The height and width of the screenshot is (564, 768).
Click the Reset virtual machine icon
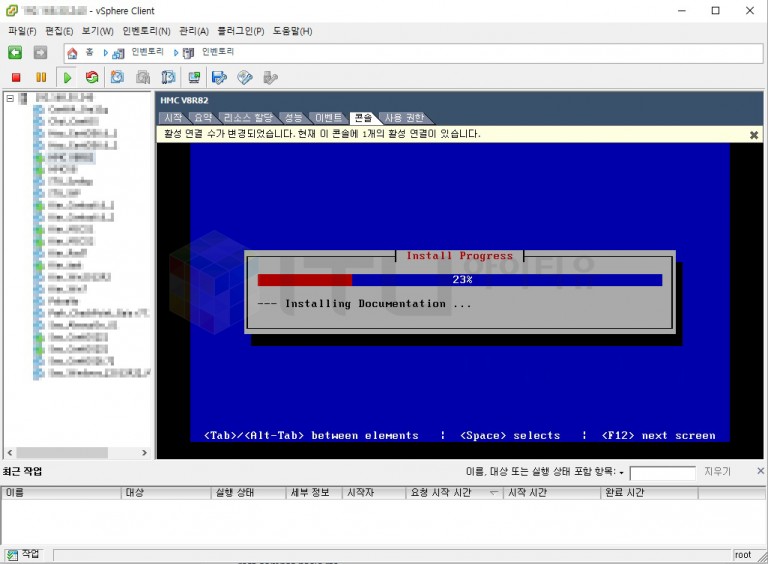pos(92,77)
